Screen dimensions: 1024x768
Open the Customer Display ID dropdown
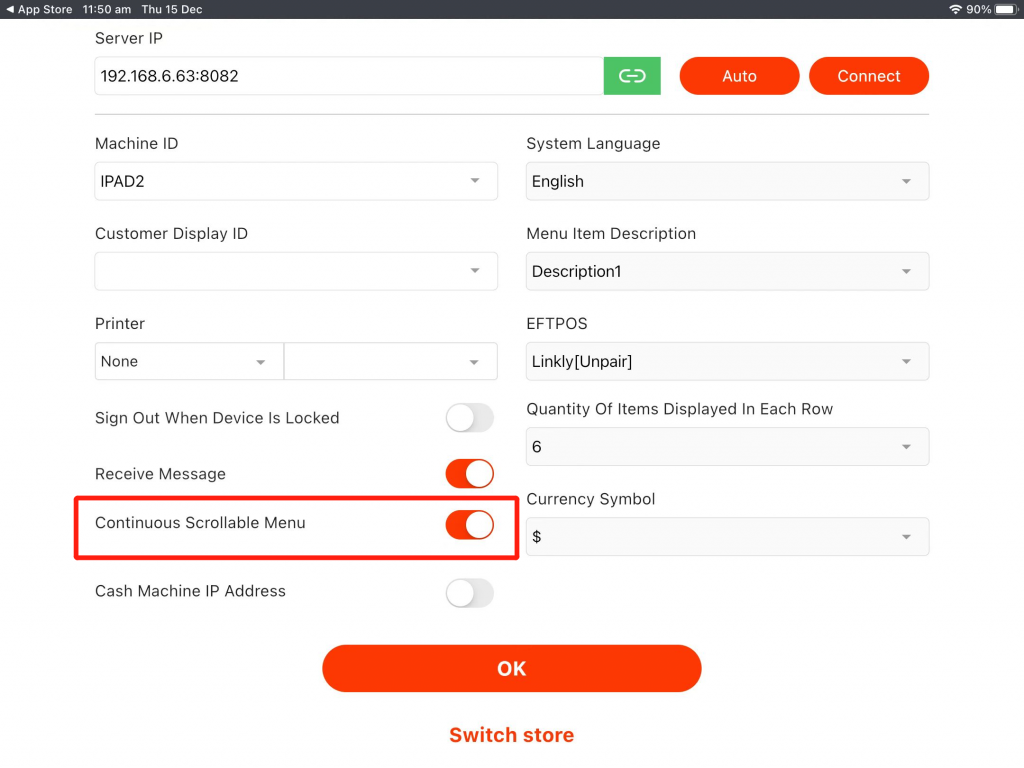tap(296, 271)
